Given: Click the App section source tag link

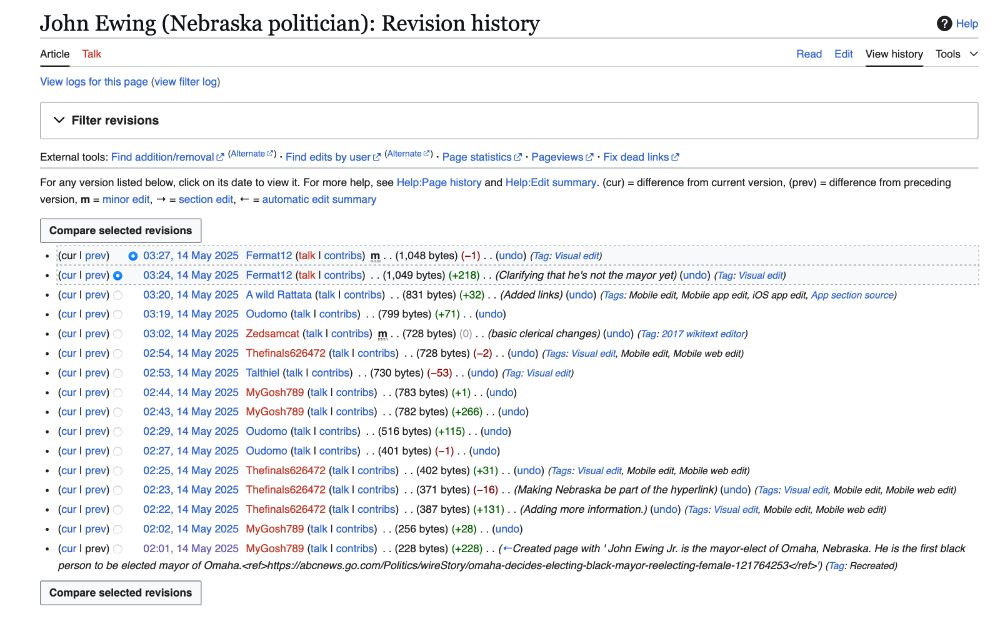Looking at the screenshot, I should click(x=852, y=295).
